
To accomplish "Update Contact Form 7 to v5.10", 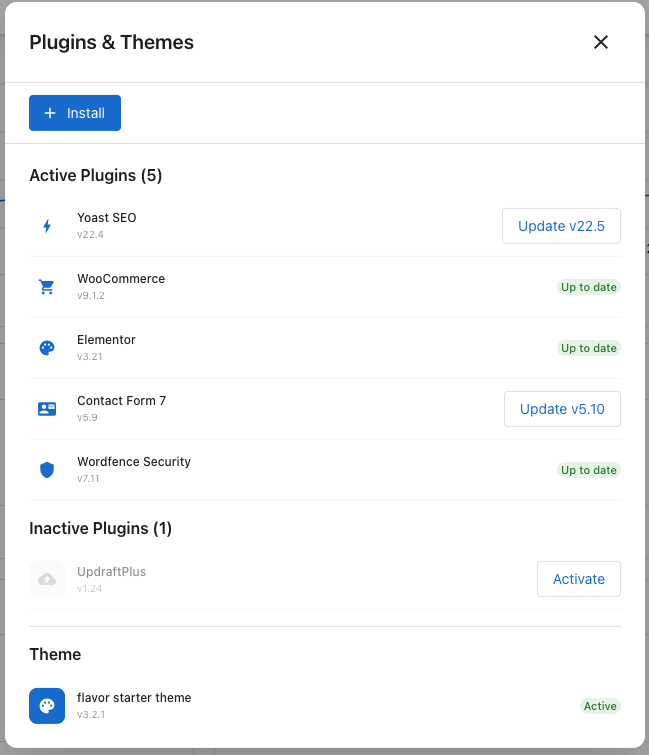I will 562,409.
